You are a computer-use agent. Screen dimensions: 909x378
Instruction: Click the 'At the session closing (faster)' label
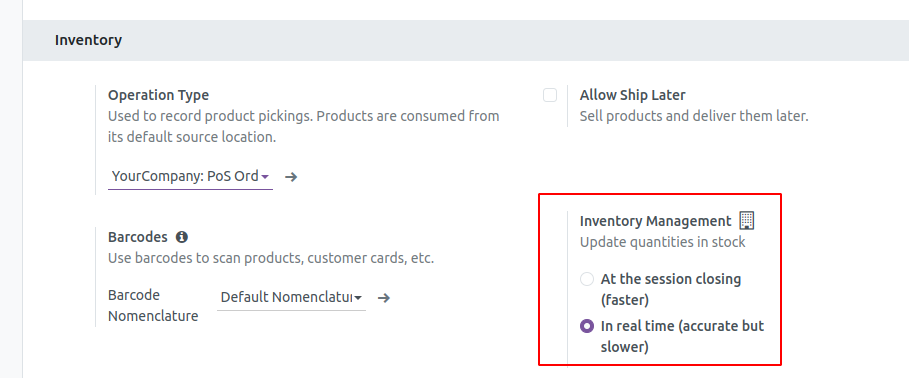(x=671, y=289)
